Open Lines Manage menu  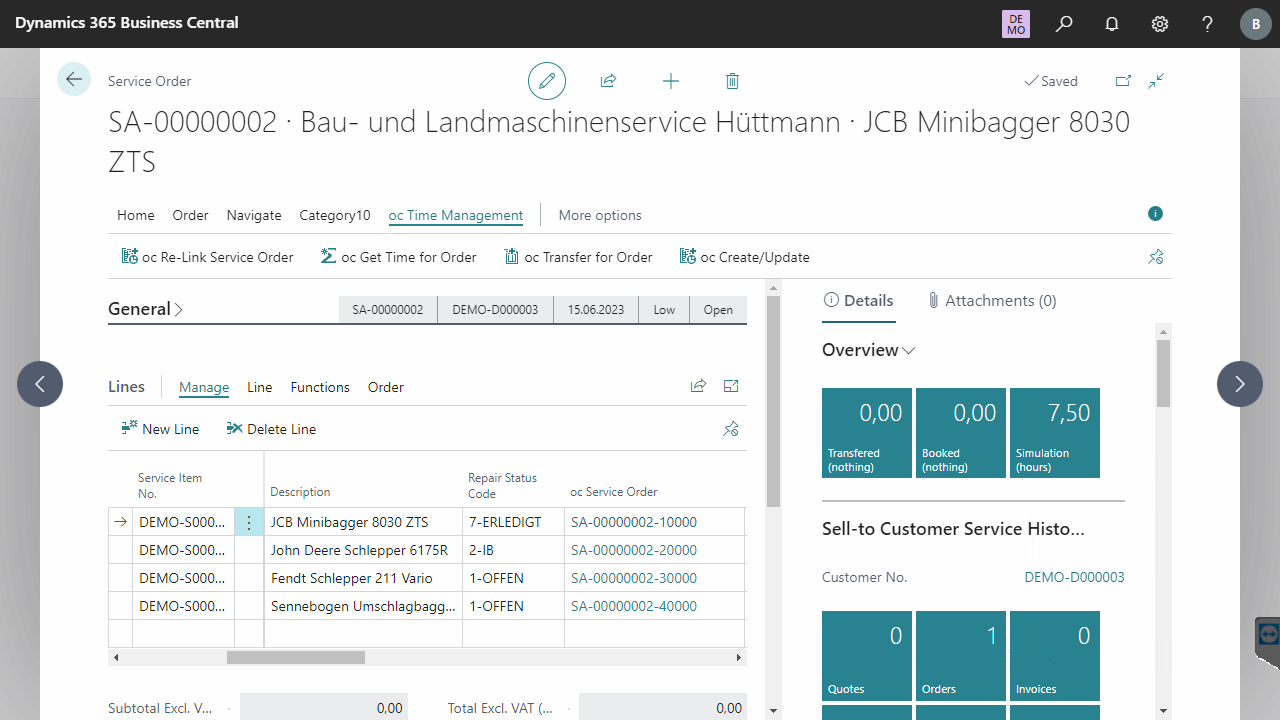point(204,387)
